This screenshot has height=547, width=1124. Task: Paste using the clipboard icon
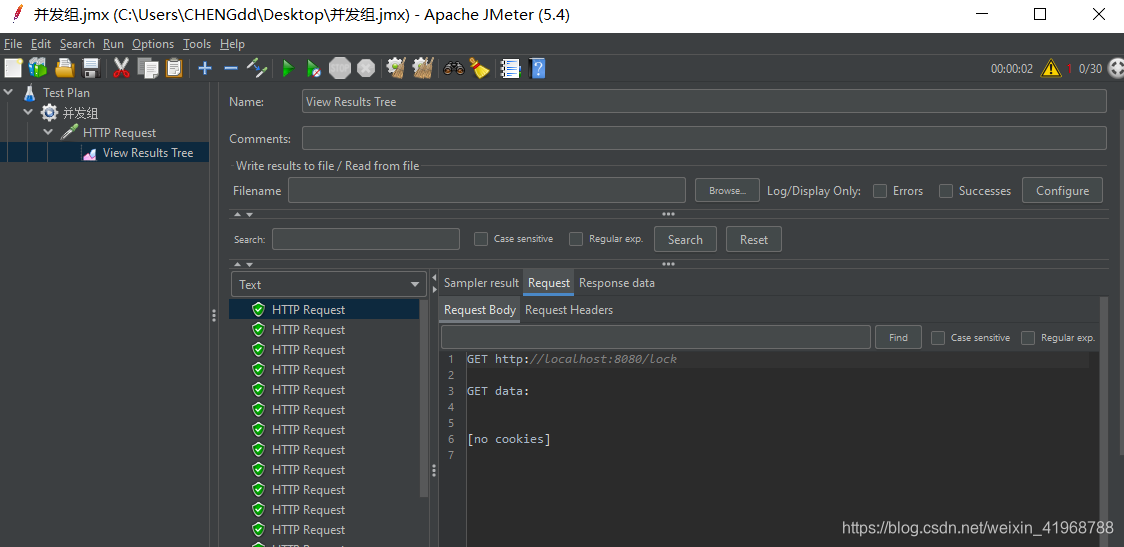(173, 69)
